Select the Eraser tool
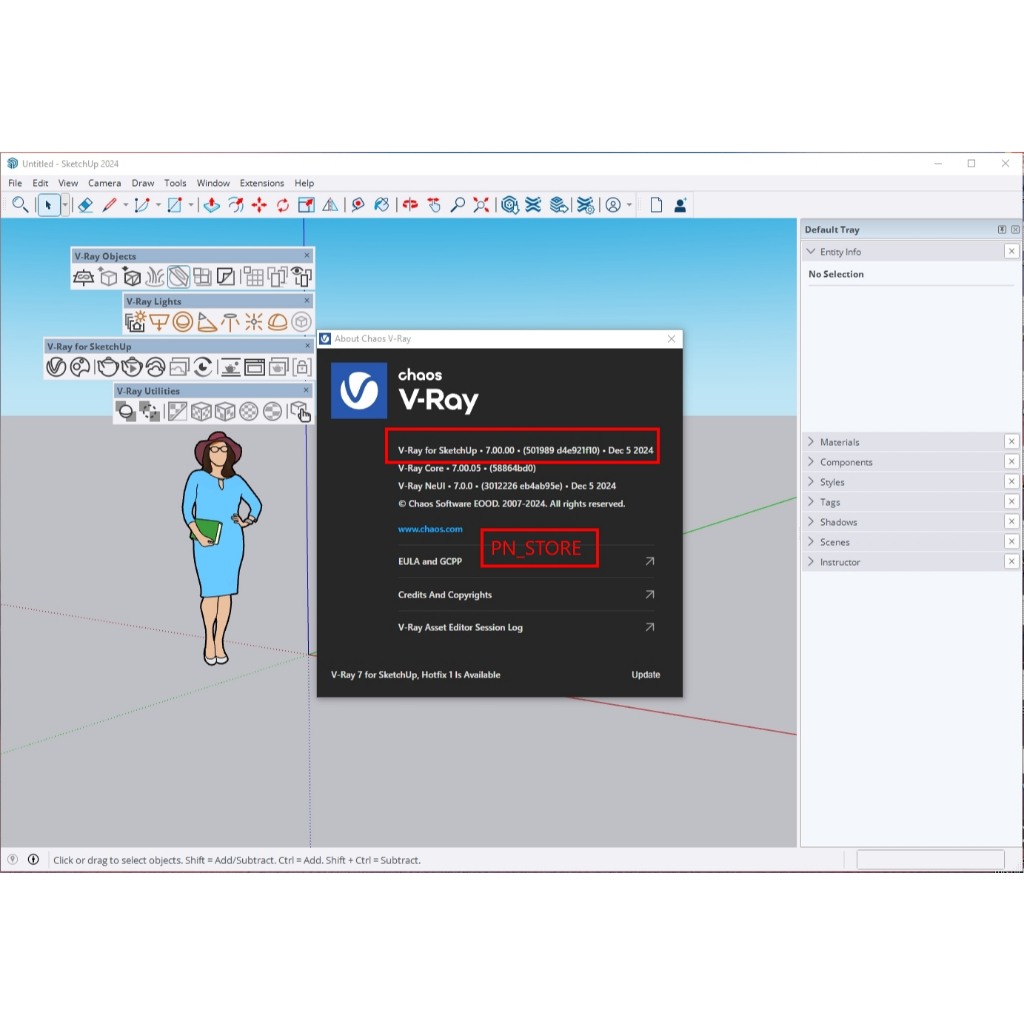Screen dimensions: 1024x1024 click(x=85, y=205)
